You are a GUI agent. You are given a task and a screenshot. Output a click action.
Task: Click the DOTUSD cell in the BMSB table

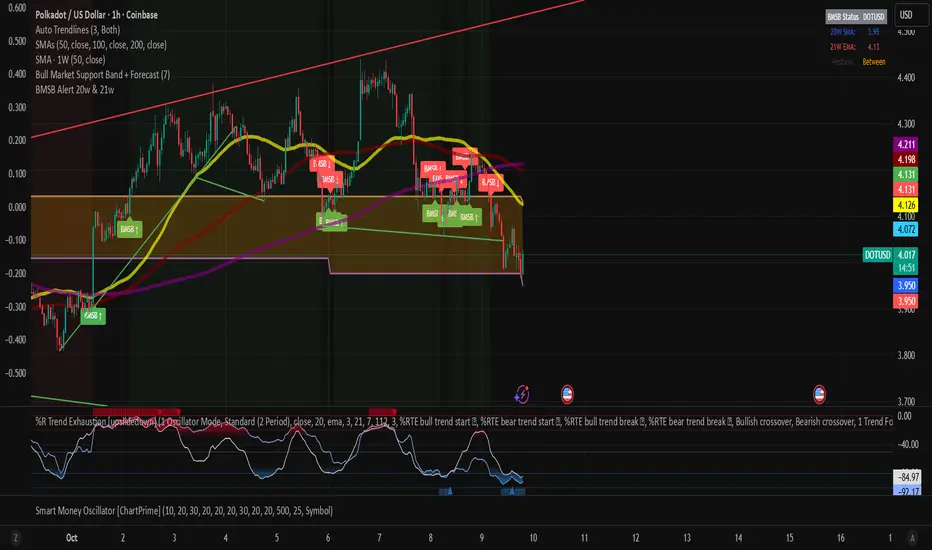[x=874, y=17]
